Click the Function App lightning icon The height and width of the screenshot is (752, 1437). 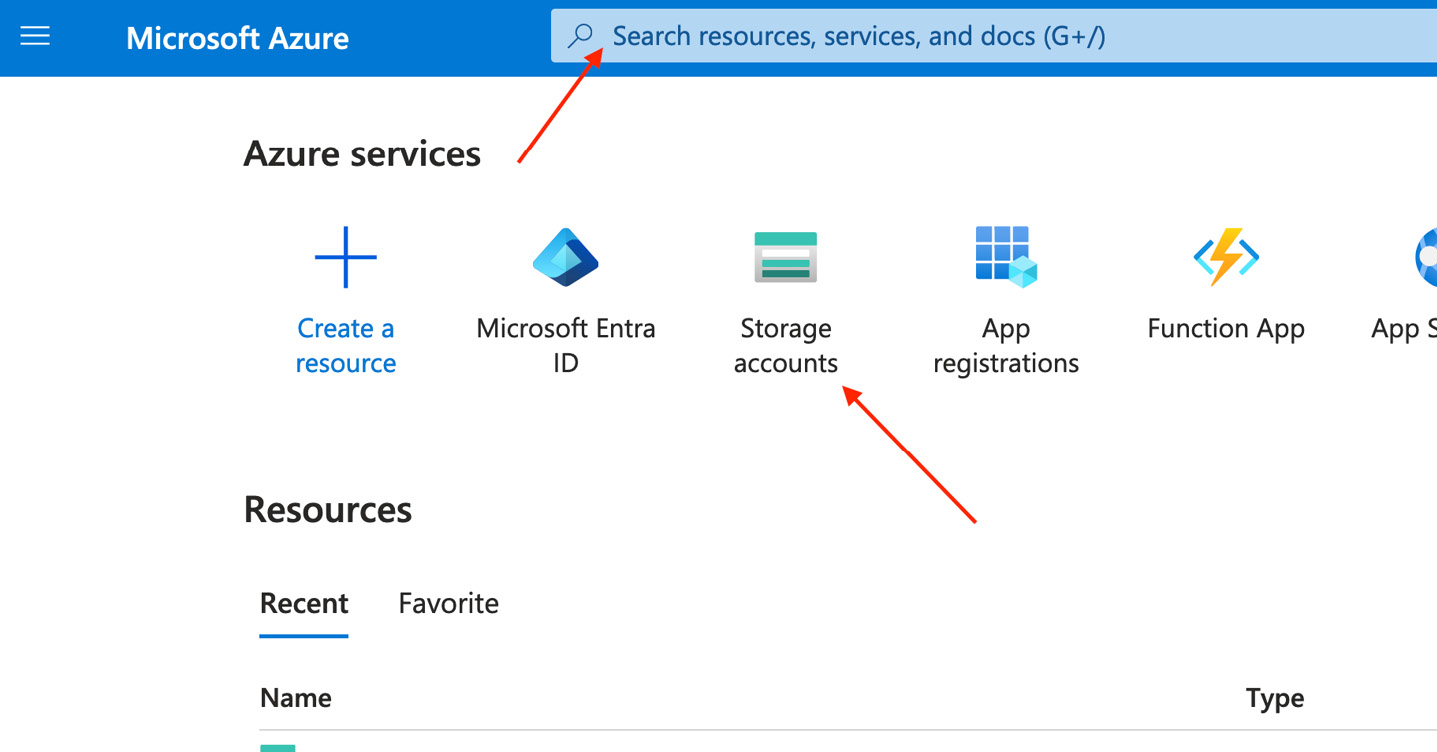click(x=1226, y=257)
